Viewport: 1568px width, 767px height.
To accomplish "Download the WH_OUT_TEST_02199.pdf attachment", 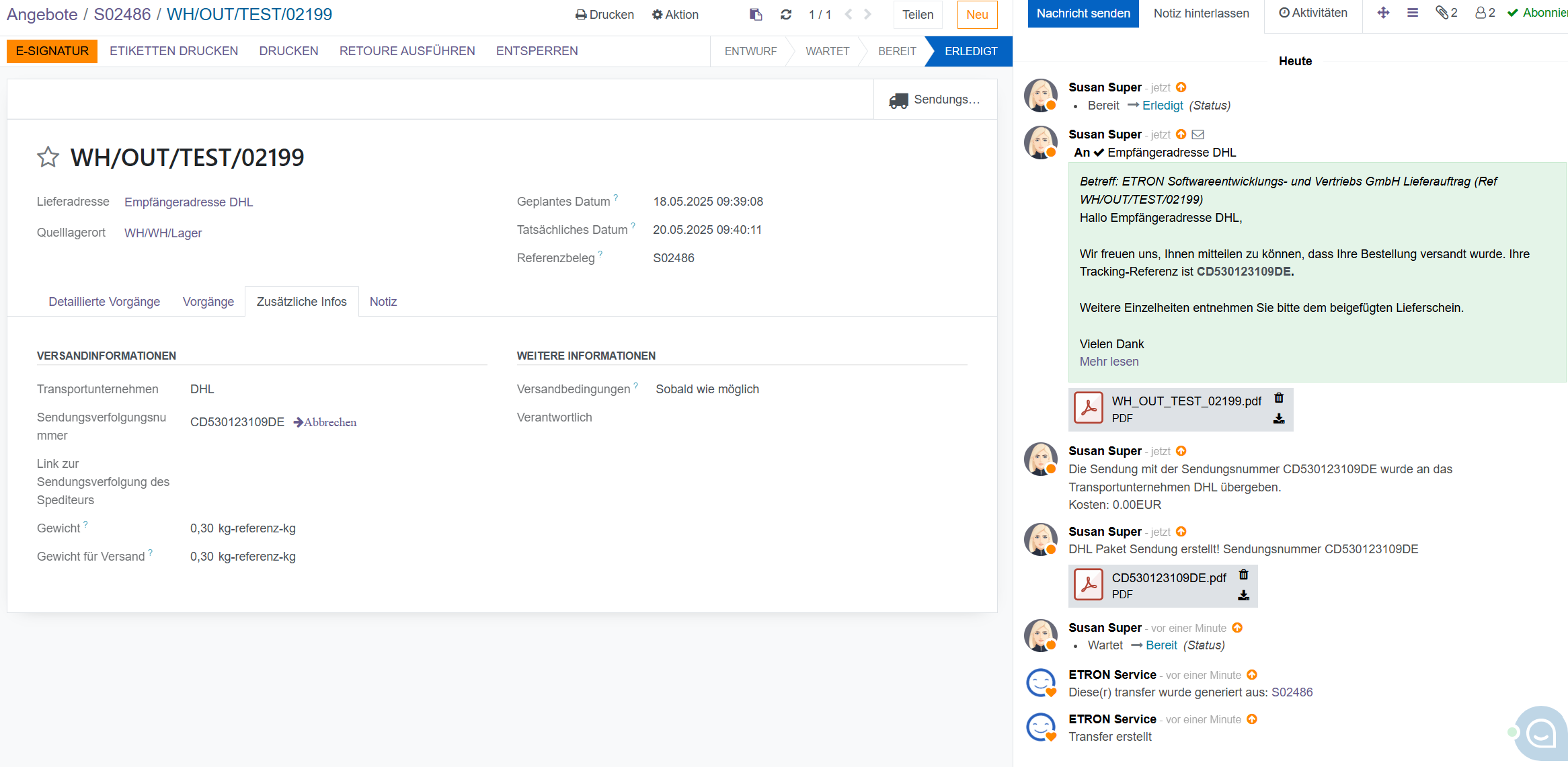I will 1279,419.
